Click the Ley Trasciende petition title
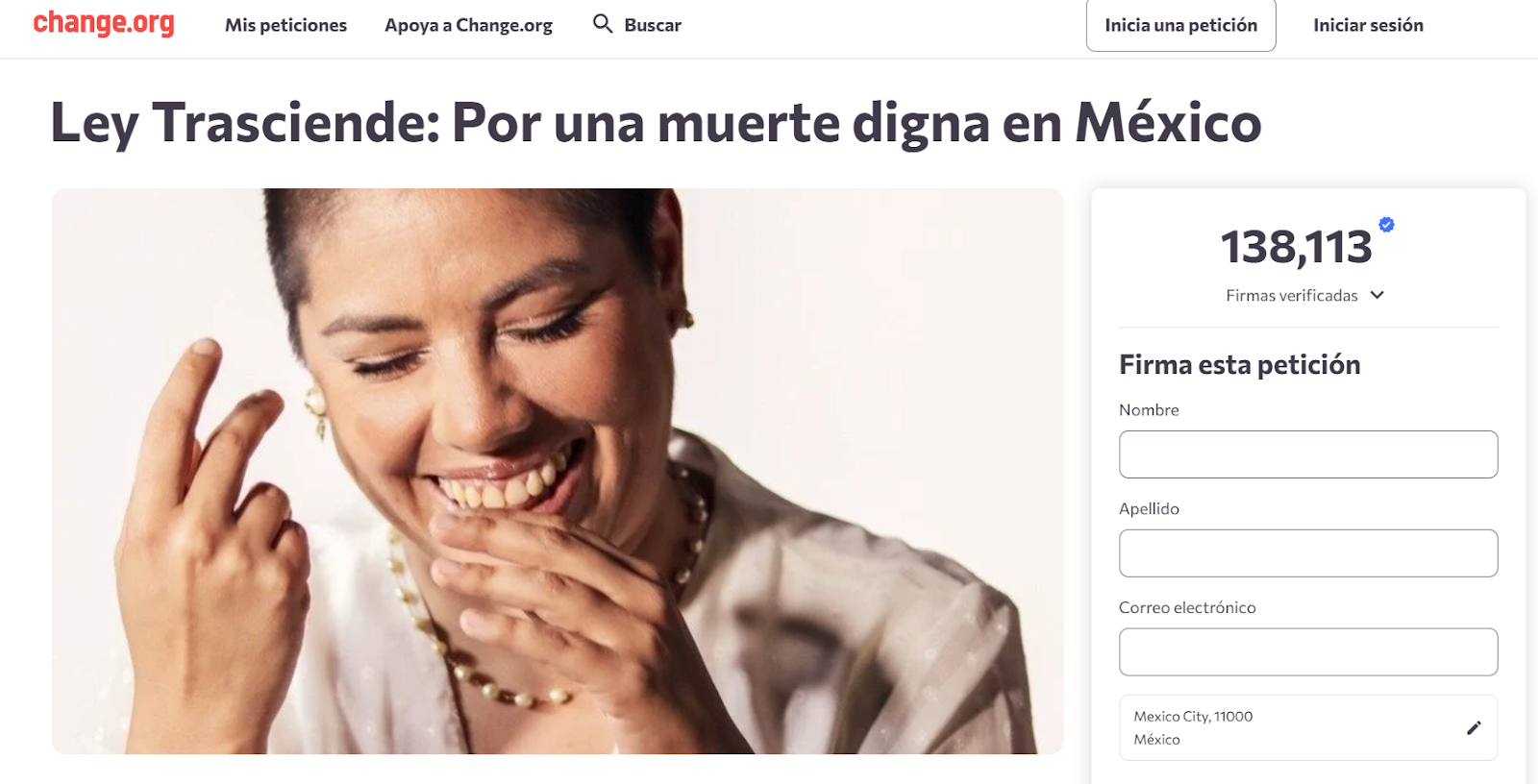The height and width of the screenshot is (784, 1538). pos(656,123)
